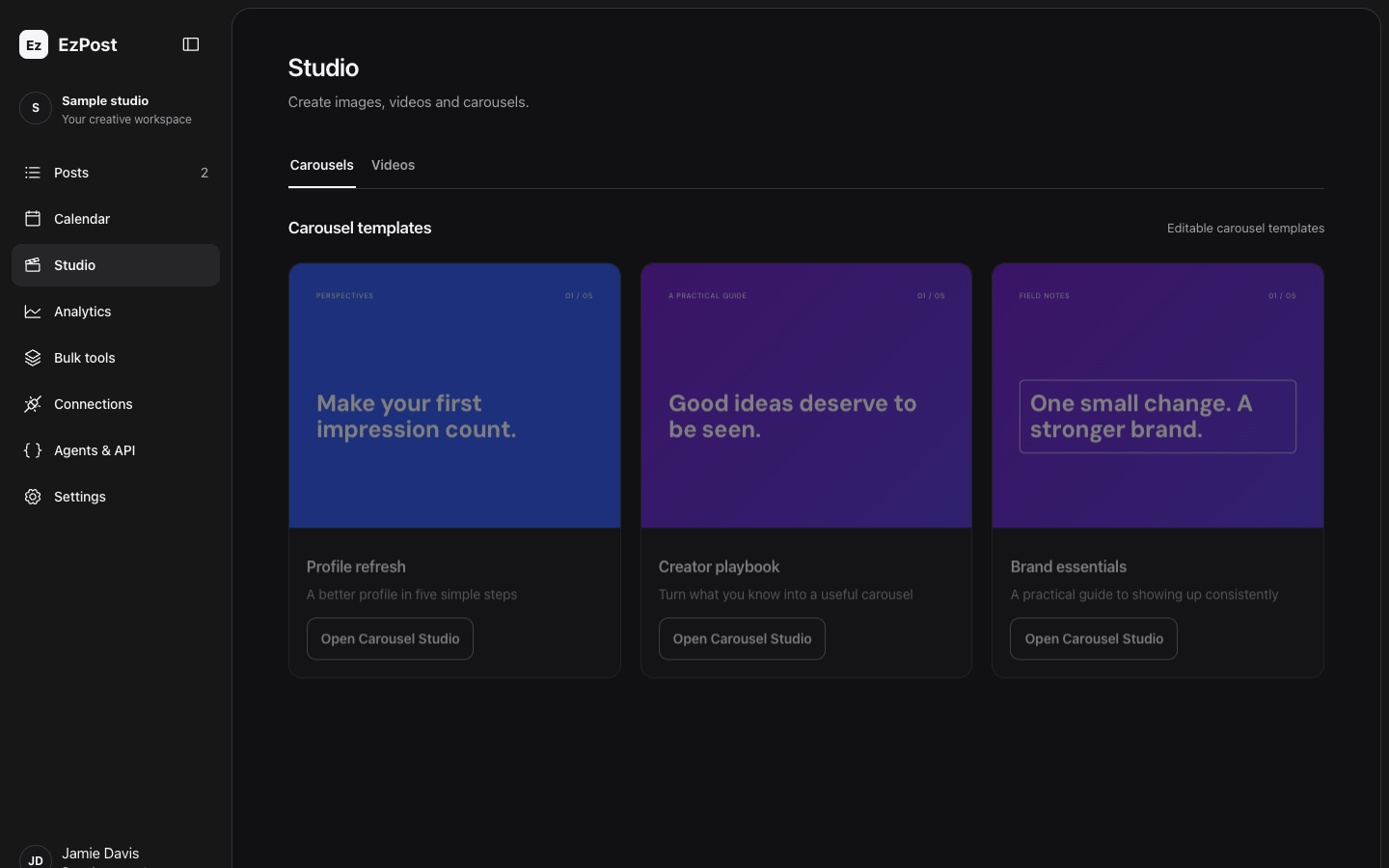The height and width of the screenshot is (868, 1389).
Task: Navigate to Bulk tools
Action: click(116, 358)
